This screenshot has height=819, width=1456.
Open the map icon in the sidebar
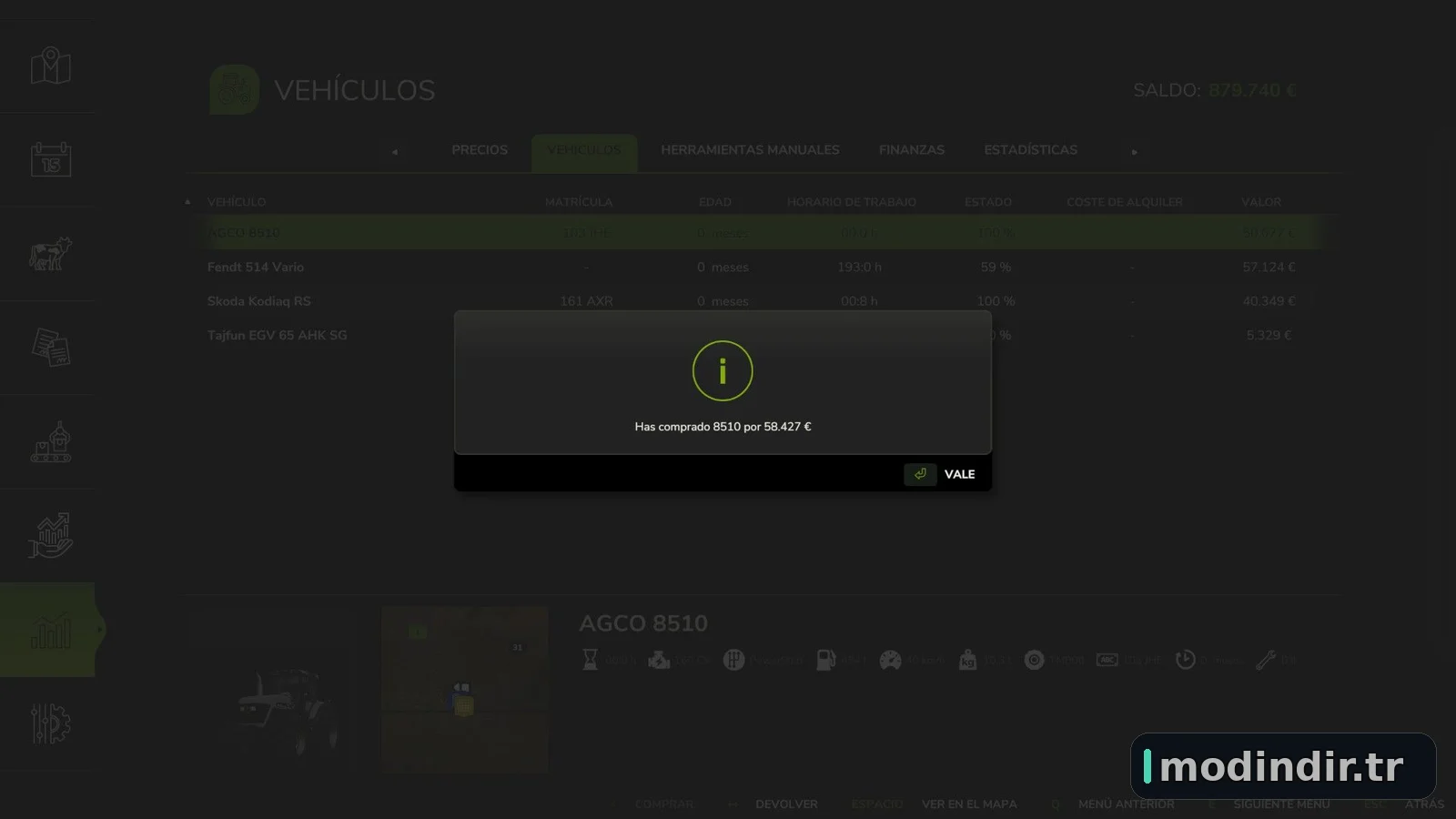(51, 66)
